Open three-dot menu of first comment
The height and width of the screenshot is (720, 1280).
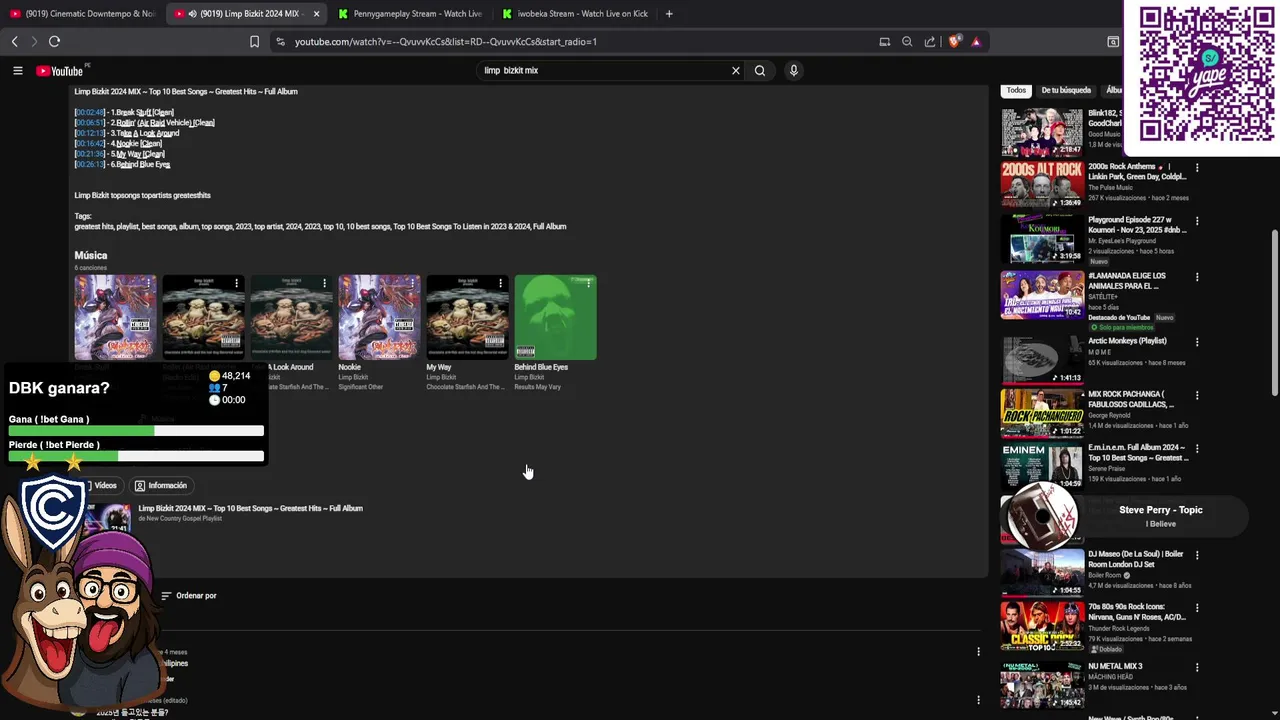click(978, 652)
